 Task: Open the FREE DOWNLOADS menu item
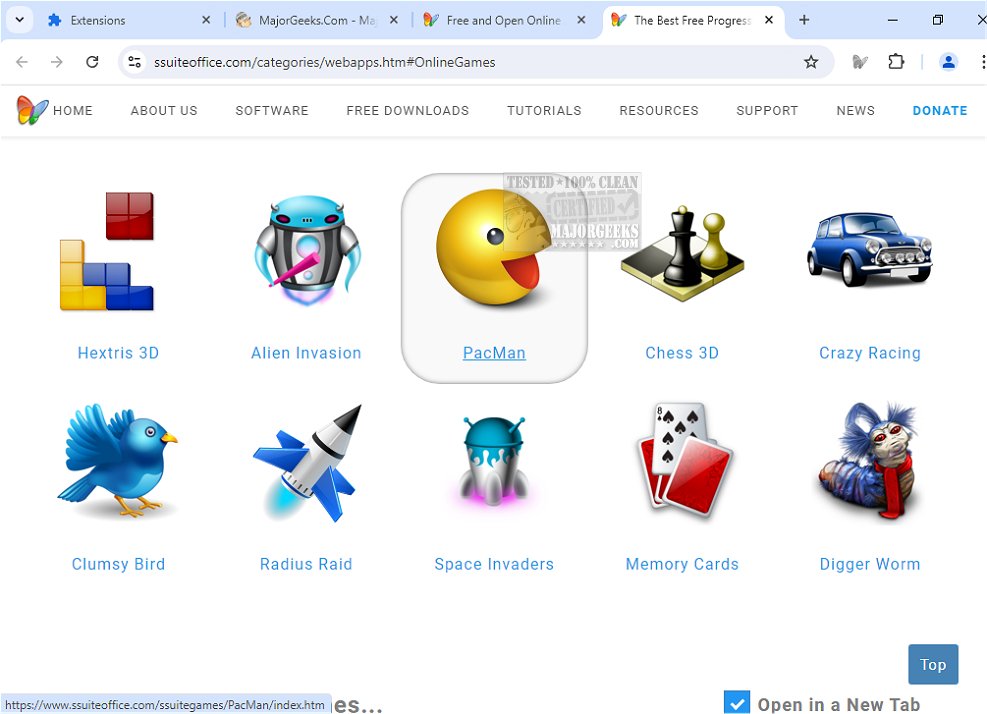click(407, 110)
